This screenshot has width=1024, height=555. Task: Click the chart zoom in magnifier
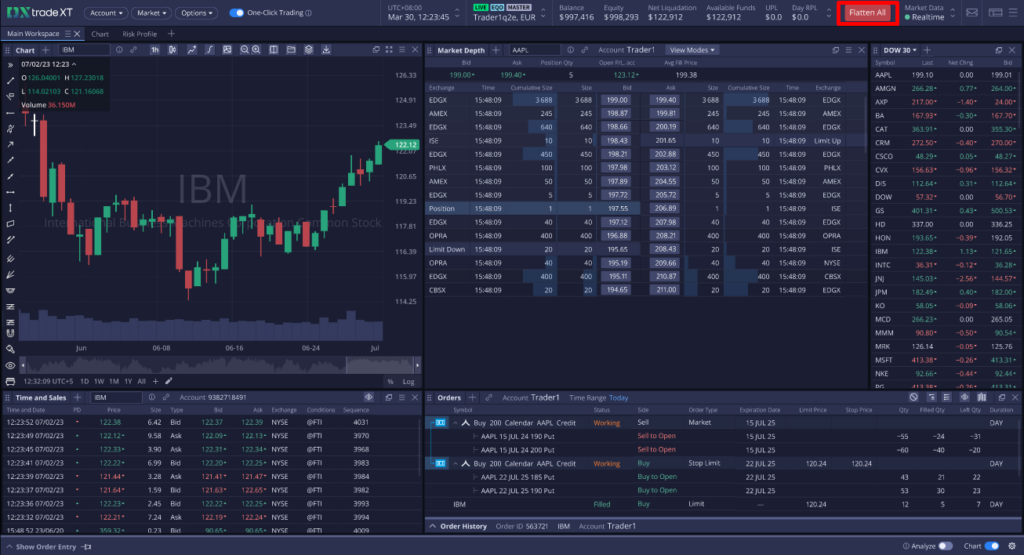click(256, 50)
